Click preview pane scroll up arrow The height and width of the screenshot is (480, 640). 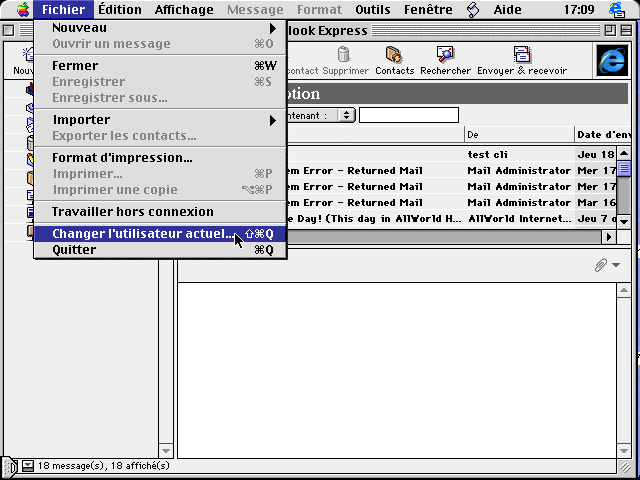(624, 290)
